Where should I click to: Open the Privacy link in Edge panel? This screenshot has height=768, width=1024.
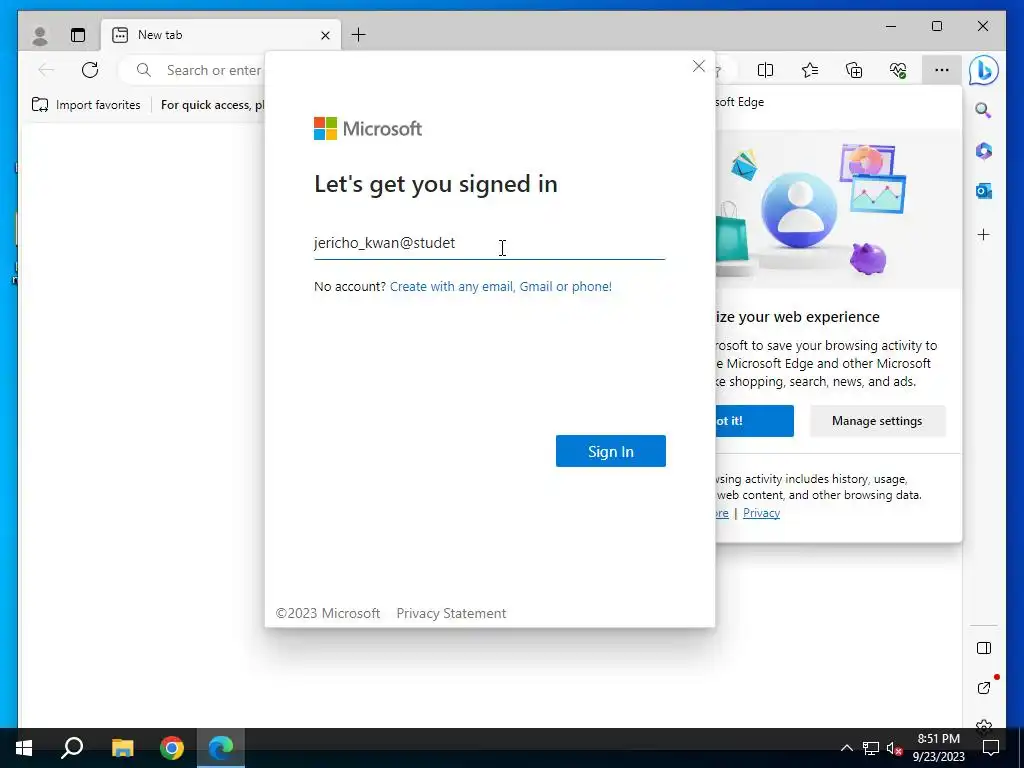(761, 513)
